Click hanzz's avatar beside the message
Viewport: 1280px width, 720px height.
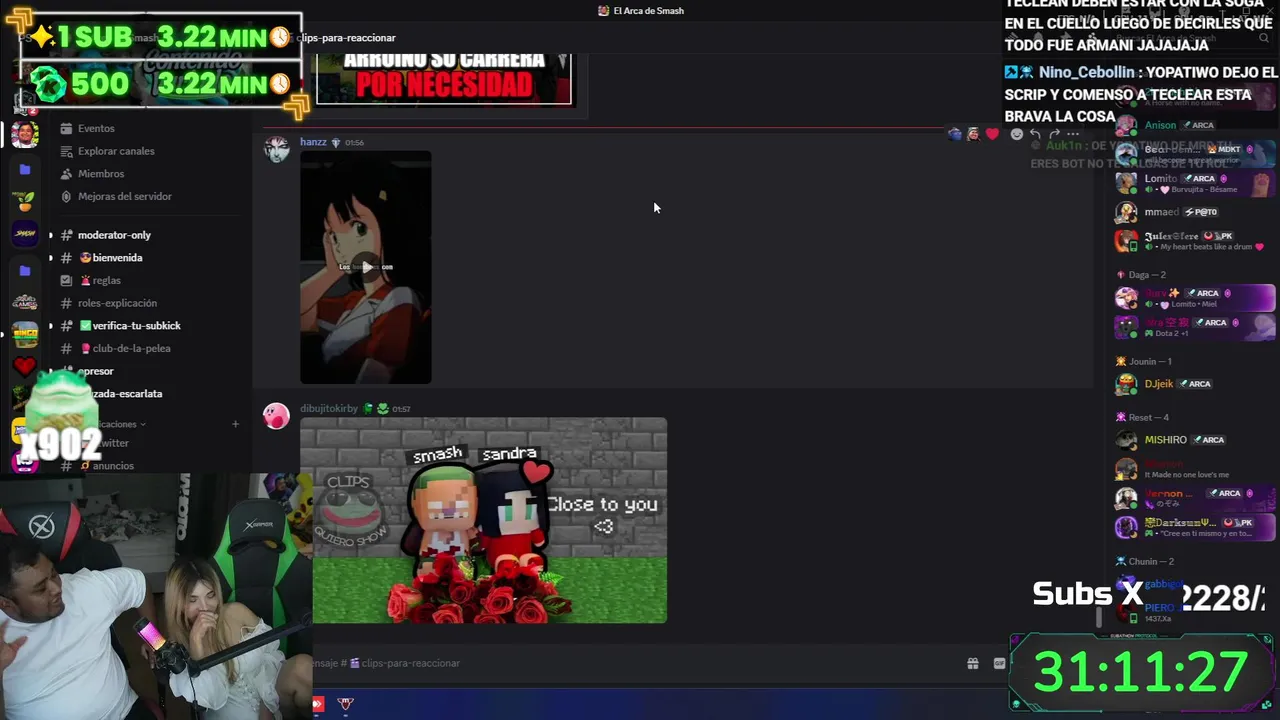tap(276, 150)
